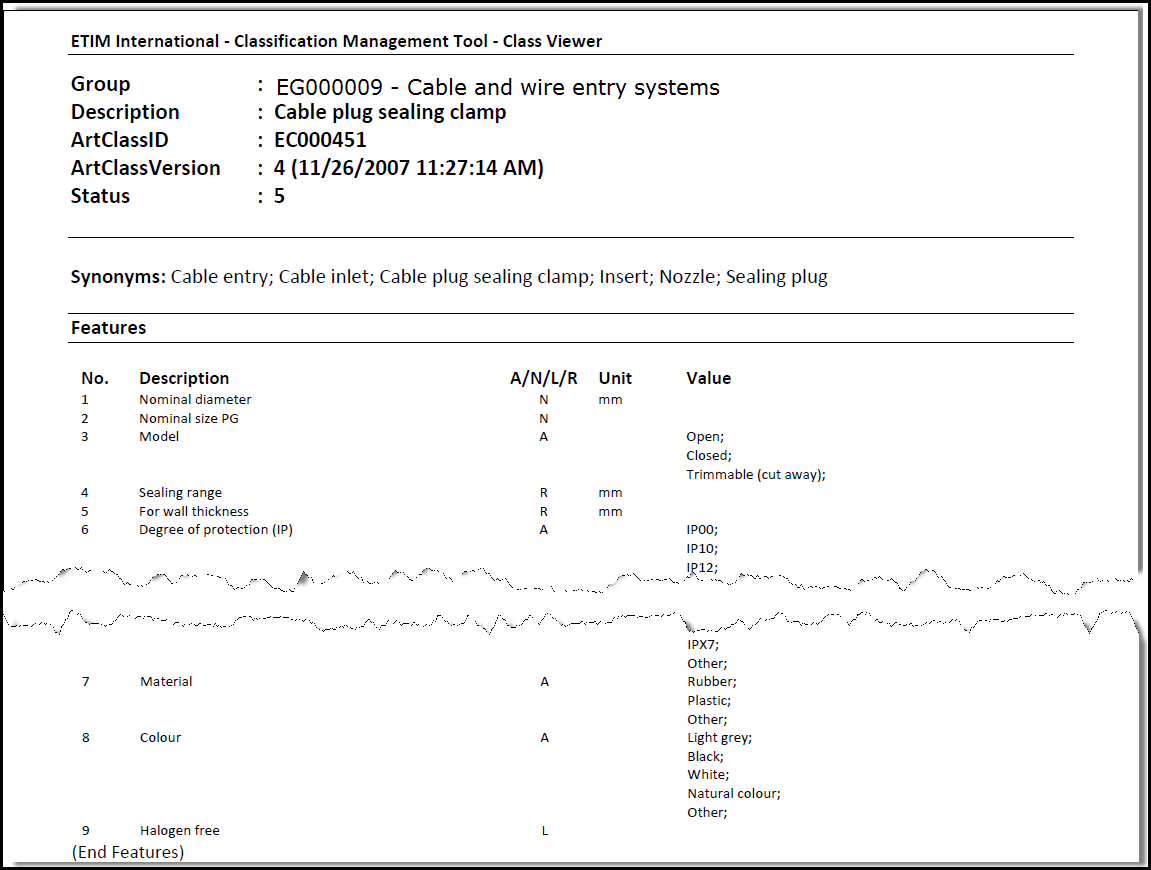Click the (End Features) text
The width and height of the screenshot is (1151, 870).
tap(128, 852)
